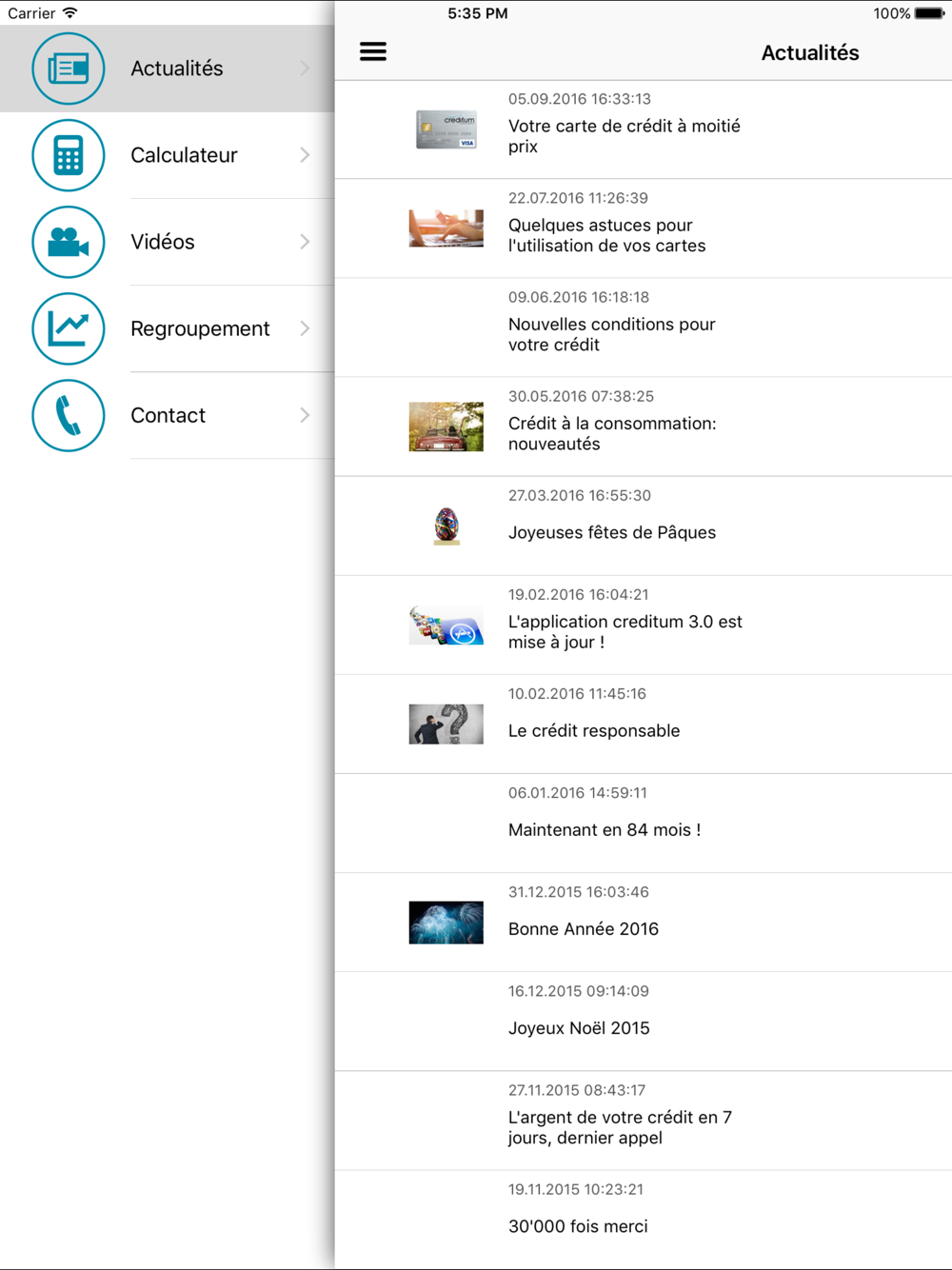Select date '10.02.2016 11:45:16'
The height and width of the screenshot is (1270, 952).
tap(577, 693)
